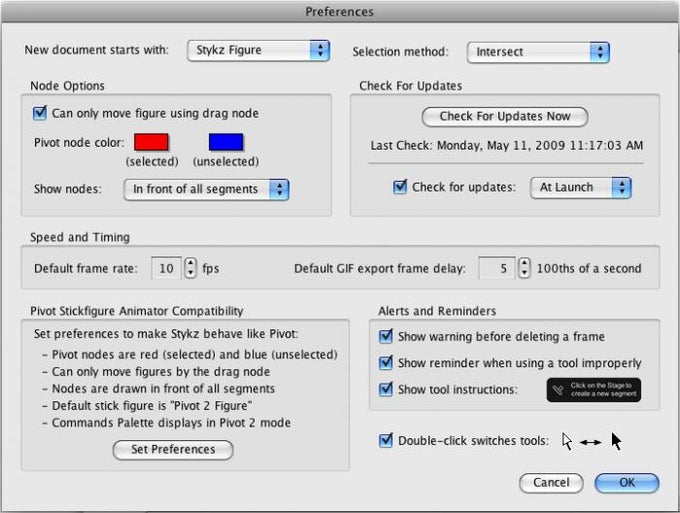Click the GIF export frame delay stepper
This screenshot has height=513, width=680.
[524, 268]
